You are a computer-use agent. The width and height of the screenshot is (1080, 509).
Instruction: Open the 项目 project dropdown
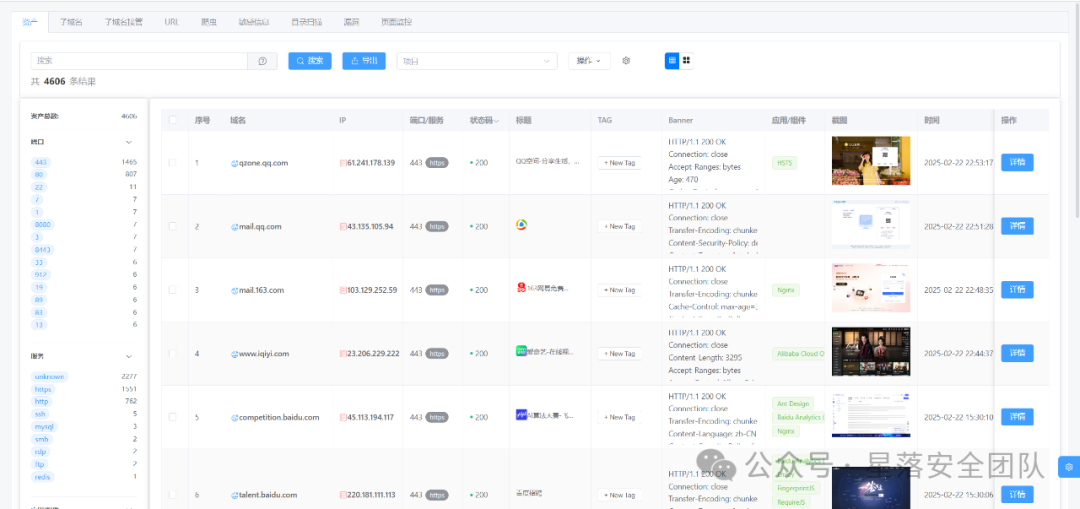click(x=477, y=61)
